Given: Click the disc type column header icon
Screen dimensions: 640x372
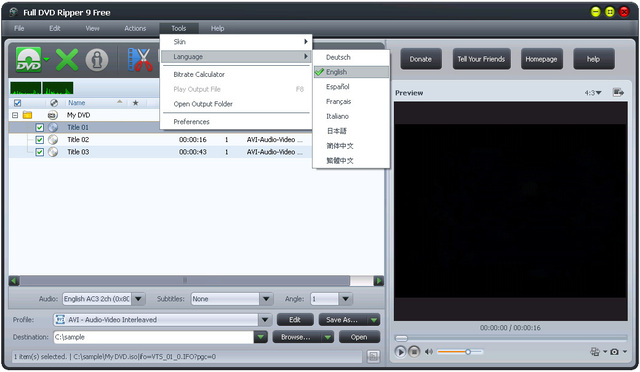Looking at the screenshot, I should 54,103.
